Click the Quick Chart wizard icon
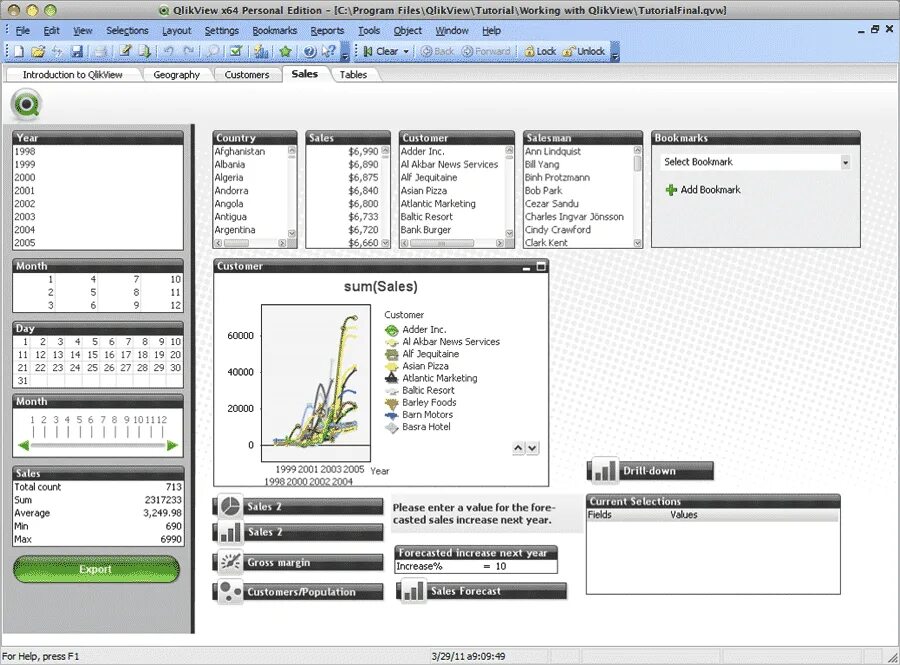900x665 pixels. point(261,51)
